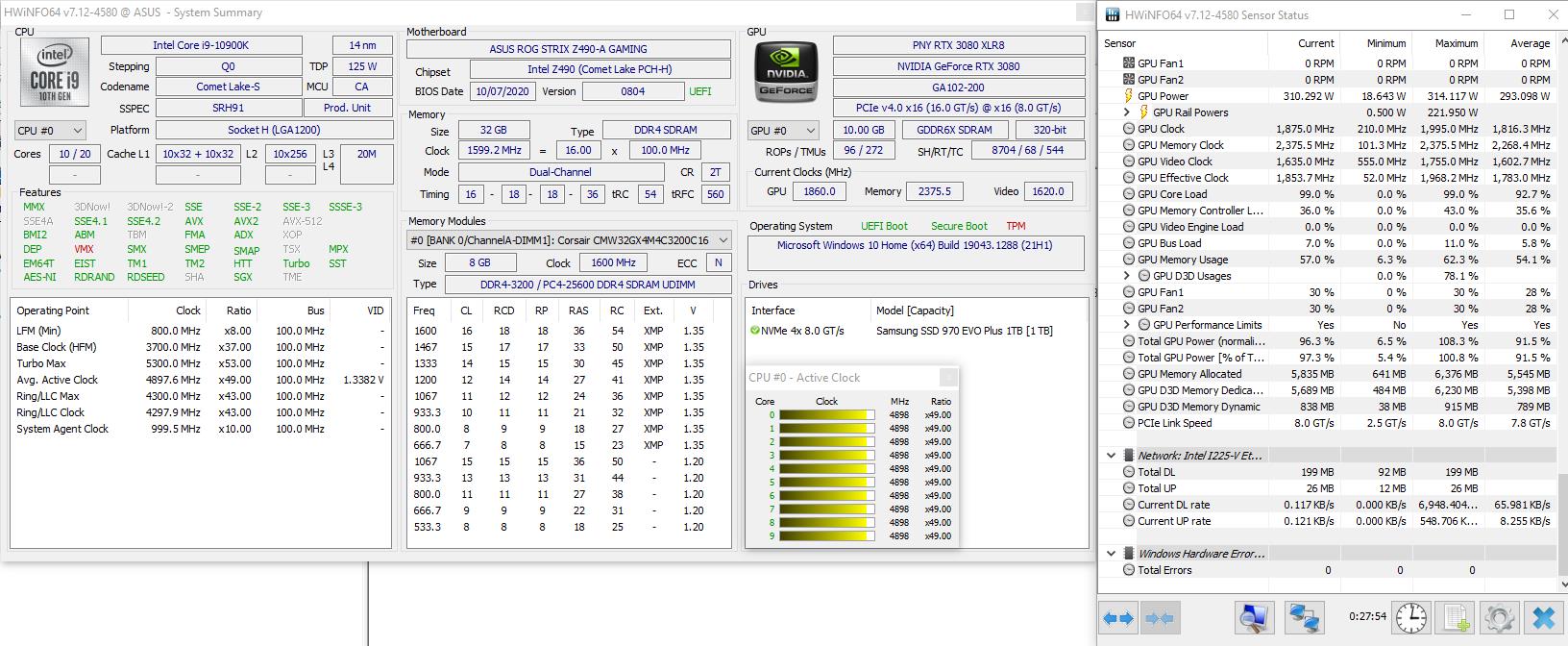Click the BIOS version 0804 field
This screenshot has height=646, width=1568.
tap(632, 91)
